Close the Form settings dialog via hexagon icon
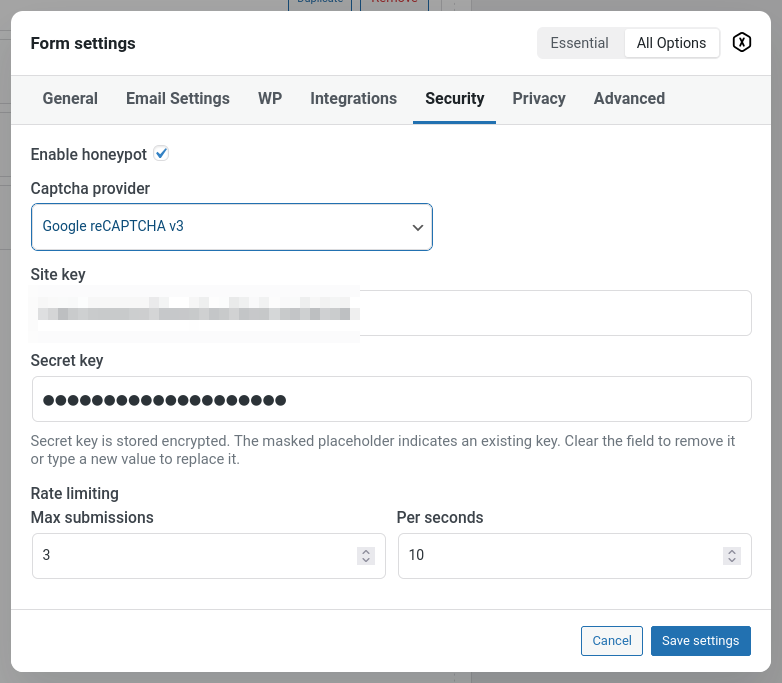The height and width of the screenshot is (683, 782). (x=741, y=43)
